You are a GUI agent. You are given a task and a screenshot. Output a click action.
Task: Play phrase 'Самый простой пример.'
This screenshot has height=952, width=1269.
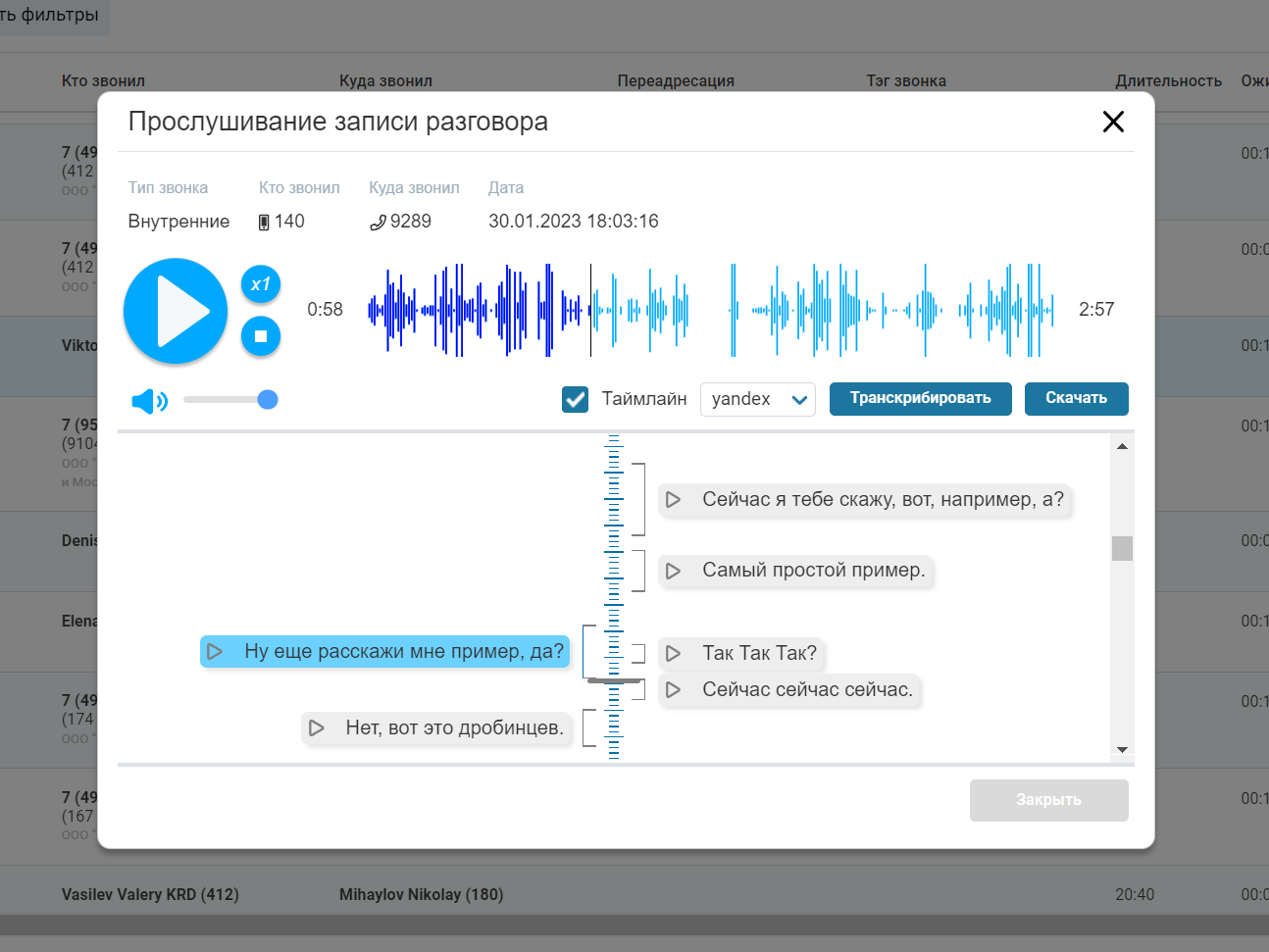[x=674, y=571]
